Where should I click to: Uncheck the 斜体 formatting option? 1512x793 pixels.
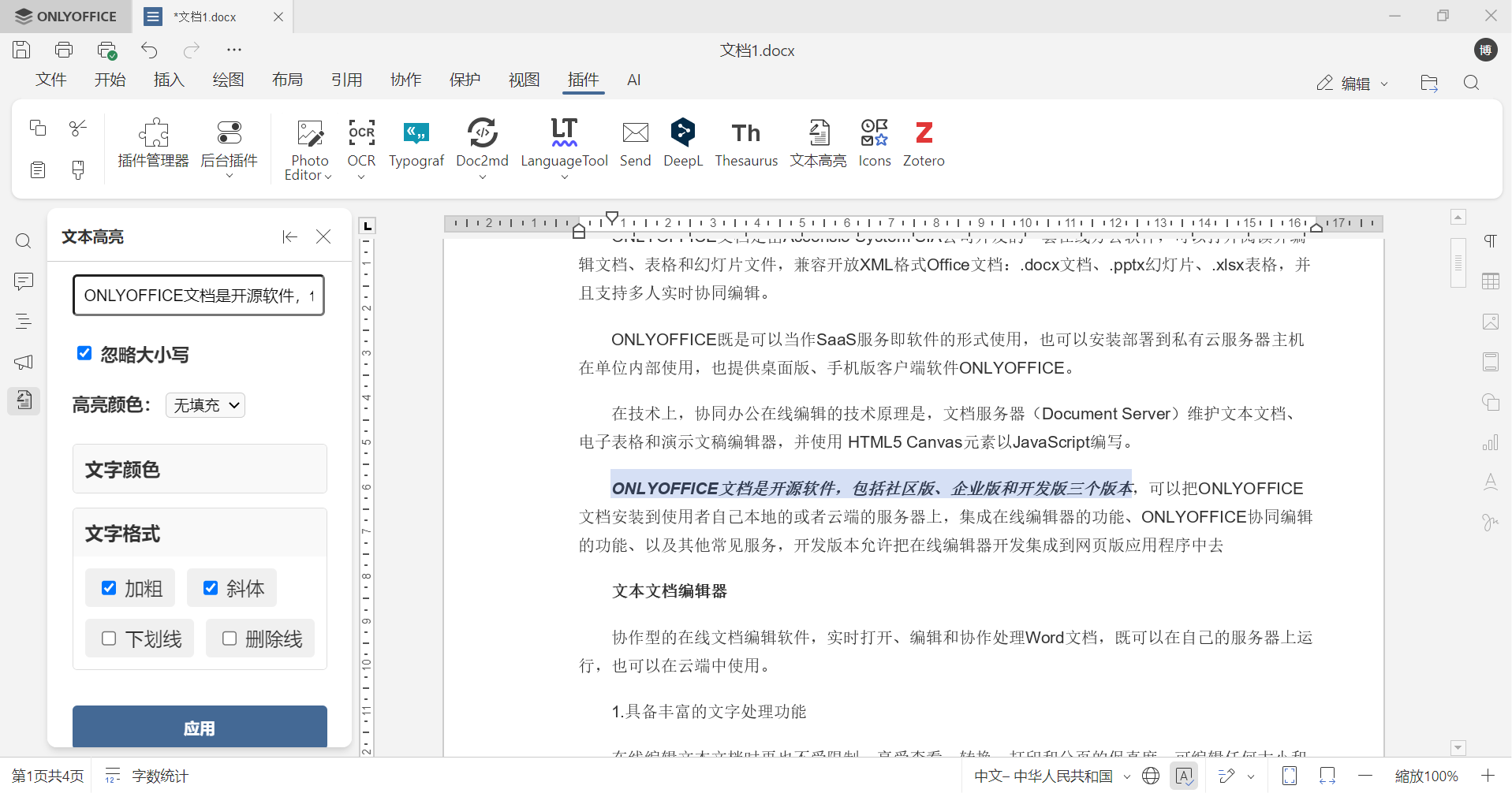click(x=211, y=587)
